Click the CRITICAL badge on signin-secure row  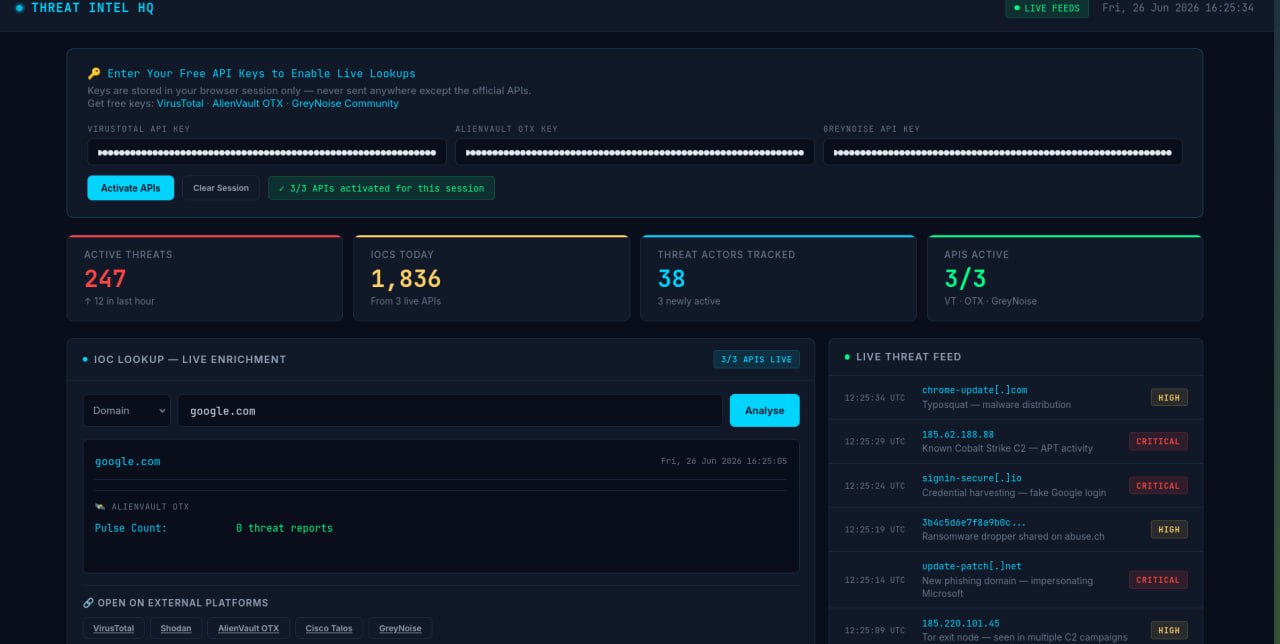click(1158, 485)
